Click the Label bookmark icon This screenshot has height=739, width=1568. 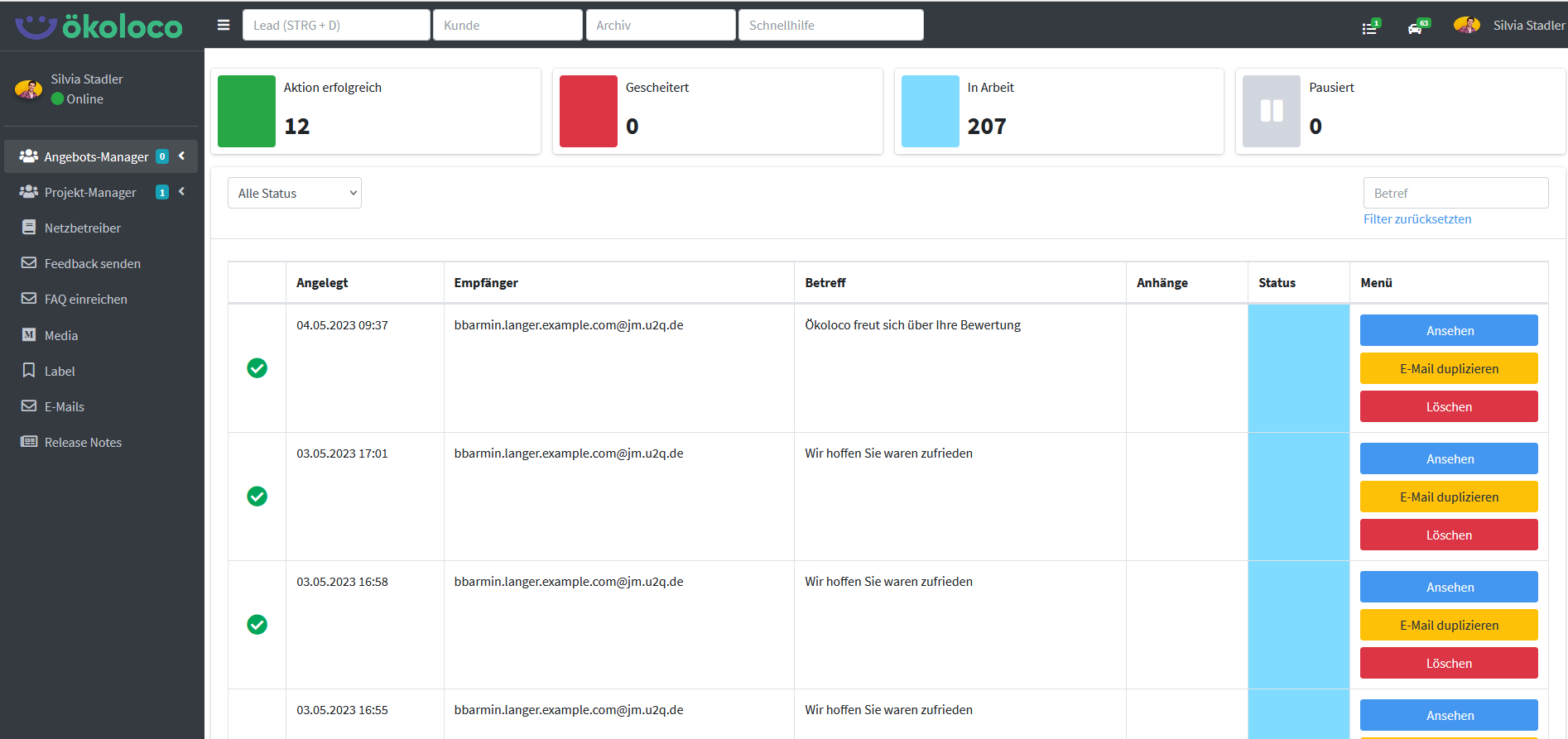(x=29, y=371)
